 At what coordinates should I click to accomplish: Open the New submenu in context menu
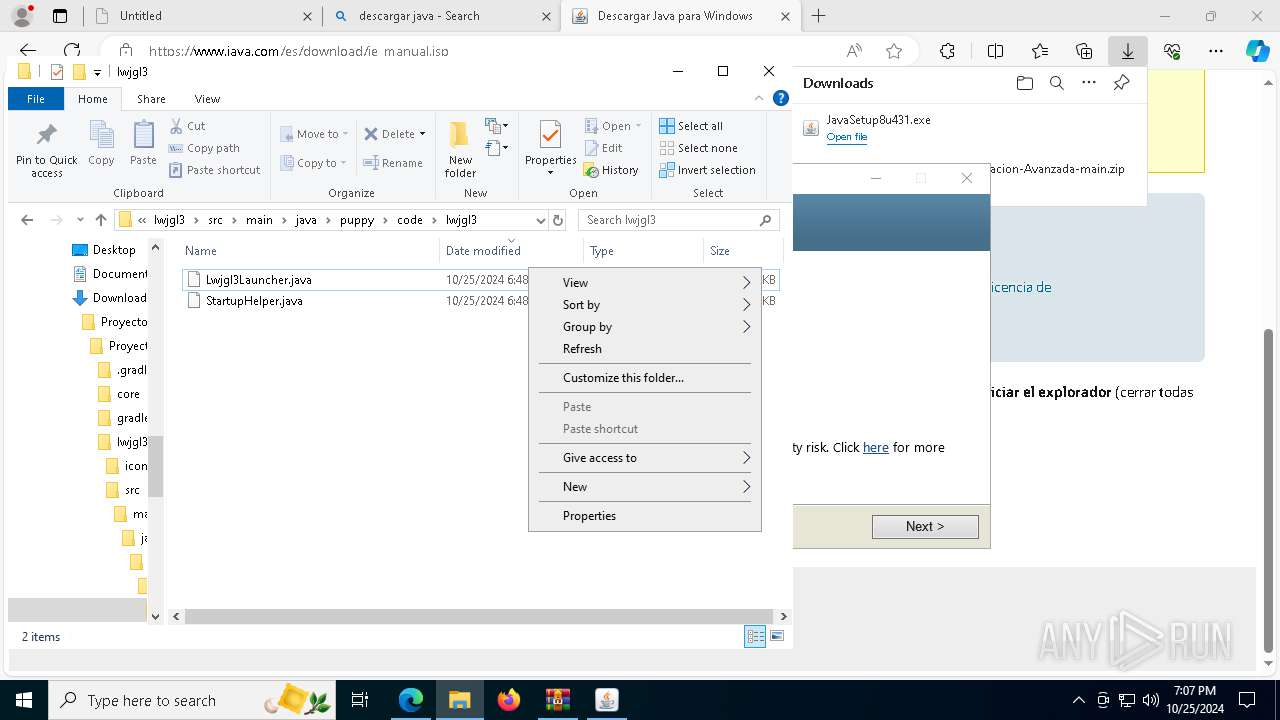[645, 487]
